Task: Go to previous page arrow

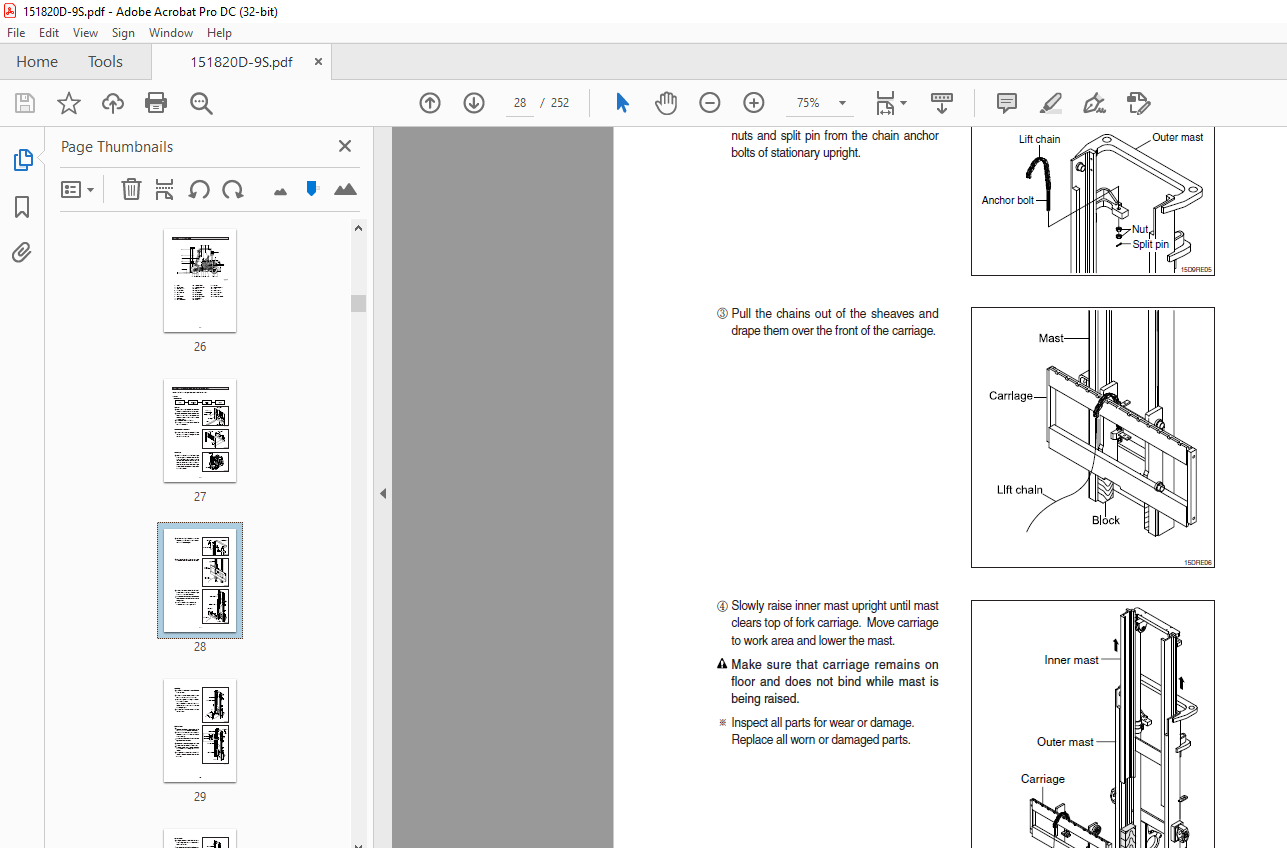Action: click(430, 103)
